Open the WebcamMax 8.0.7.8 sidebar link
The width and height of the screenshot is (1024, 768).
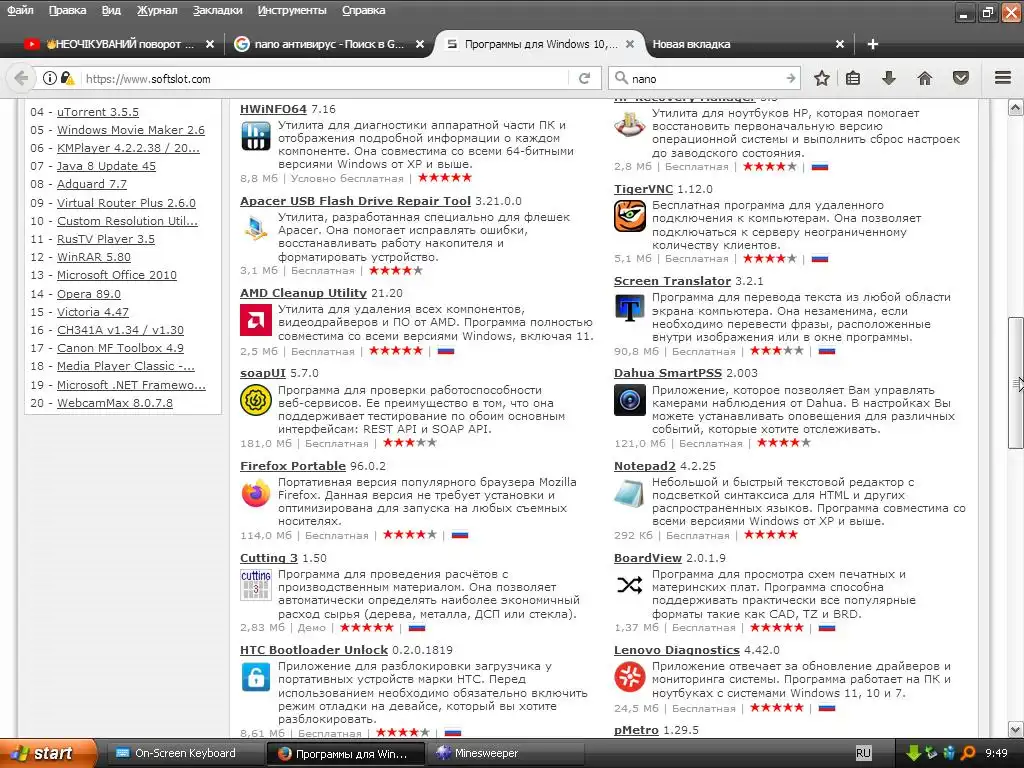(115, 403)
